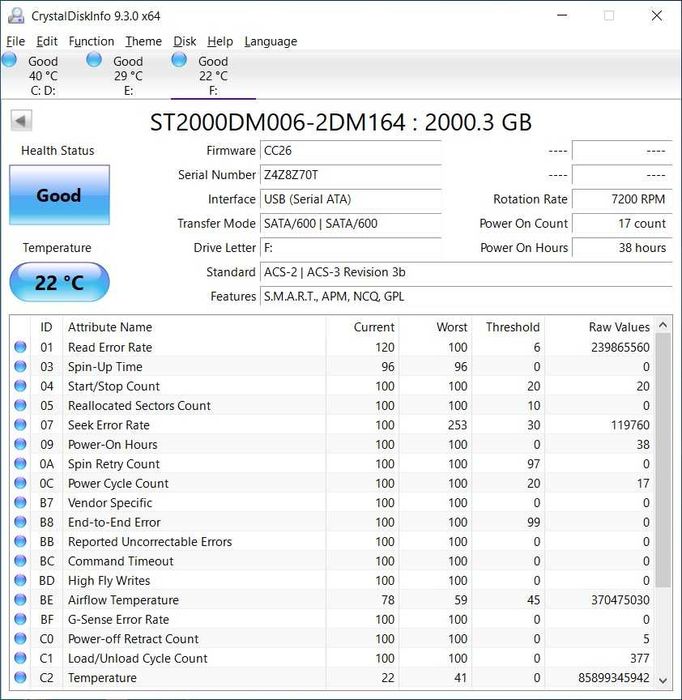The image size is (682, 700).
Task: Click the Standard field ACS-2 | ACS-3
Action: pos(466,272)
